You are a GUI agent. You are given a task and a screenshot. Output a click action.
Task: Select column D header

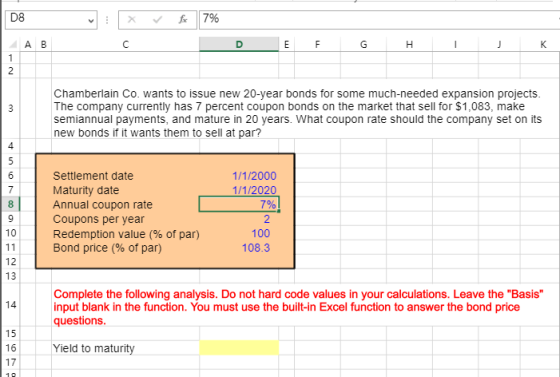point(239,44)
